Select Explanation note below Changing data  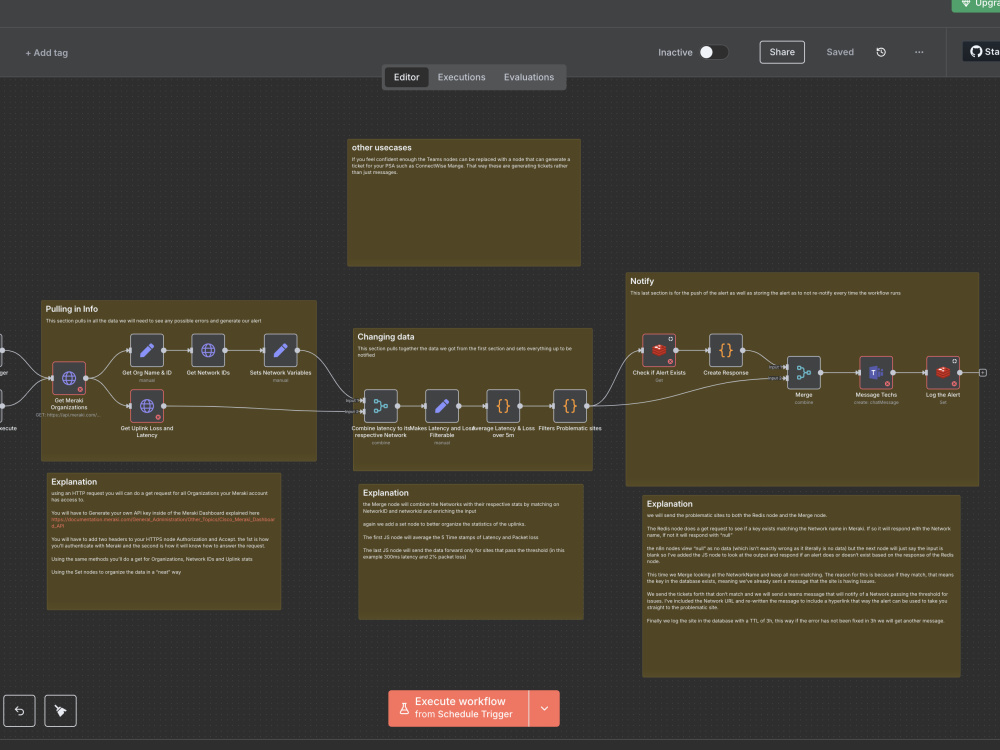coord(471,552)
